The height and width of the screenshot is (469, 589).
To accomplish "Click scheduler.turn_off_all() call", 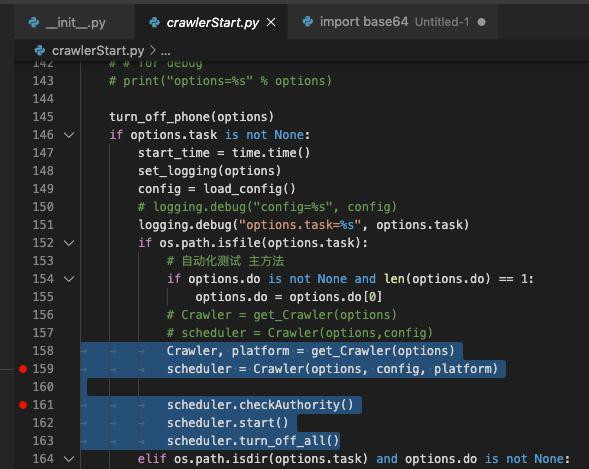I will [253, 441].
